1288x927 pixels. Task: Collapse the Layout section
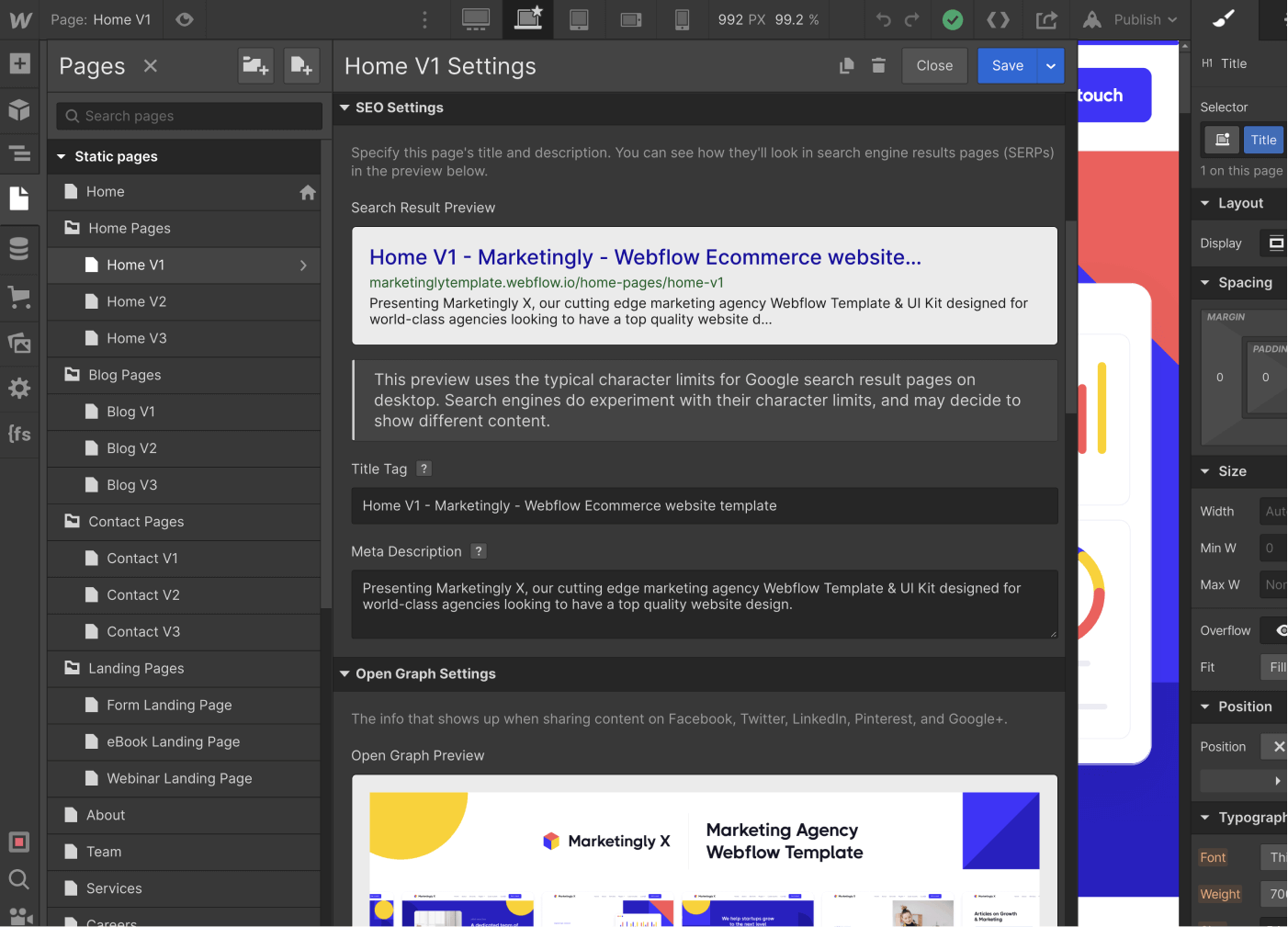pos(1205,203)
